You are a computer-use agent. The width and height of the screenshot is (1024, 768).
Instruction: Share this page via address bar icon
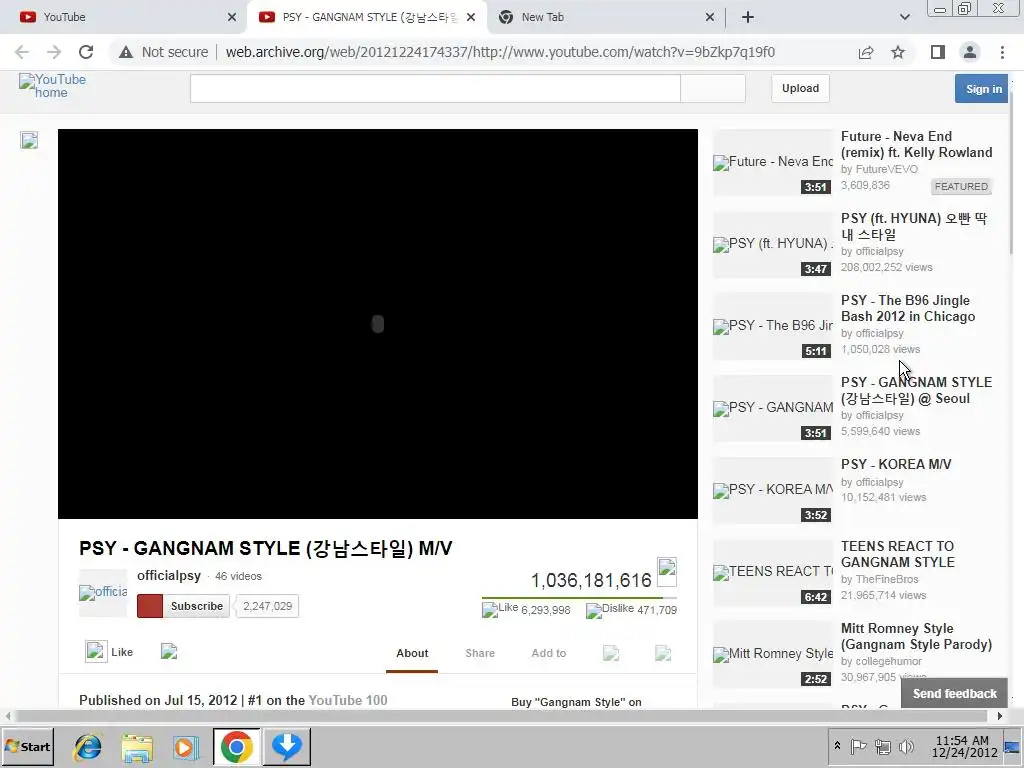[866, 52]
